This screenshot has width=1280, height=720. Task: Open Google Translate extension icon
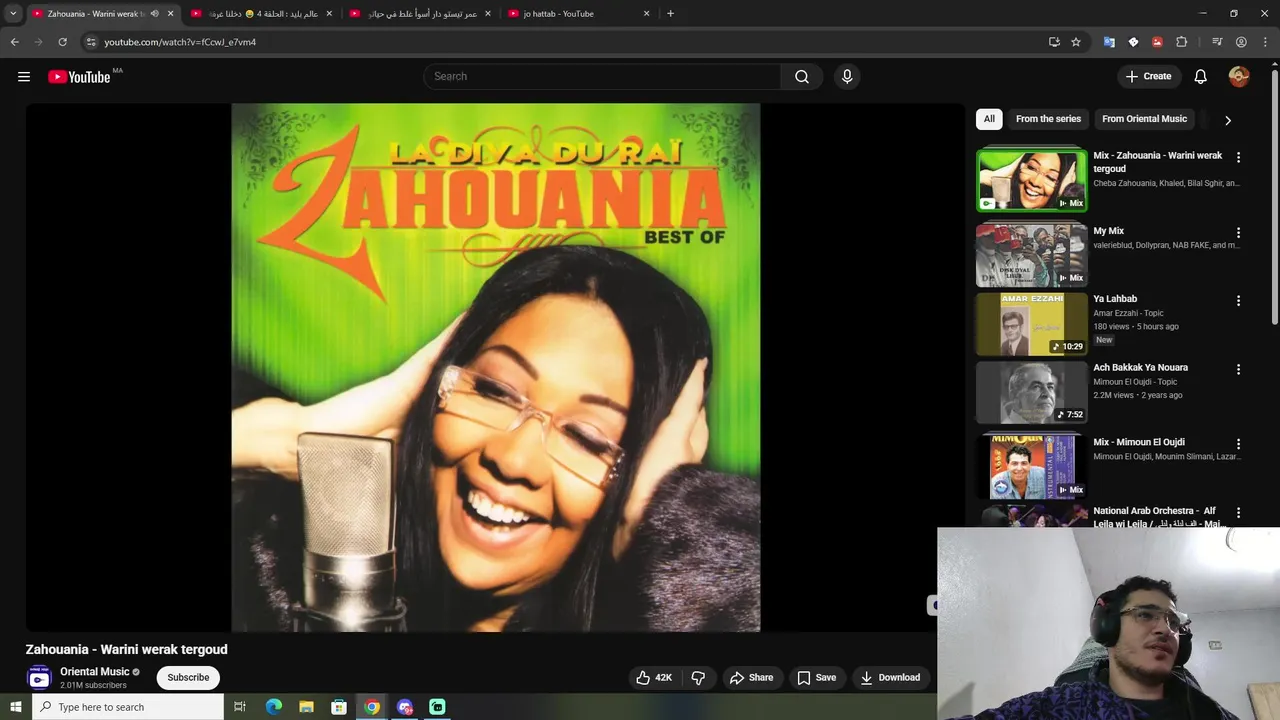(x=1109, y=42)
